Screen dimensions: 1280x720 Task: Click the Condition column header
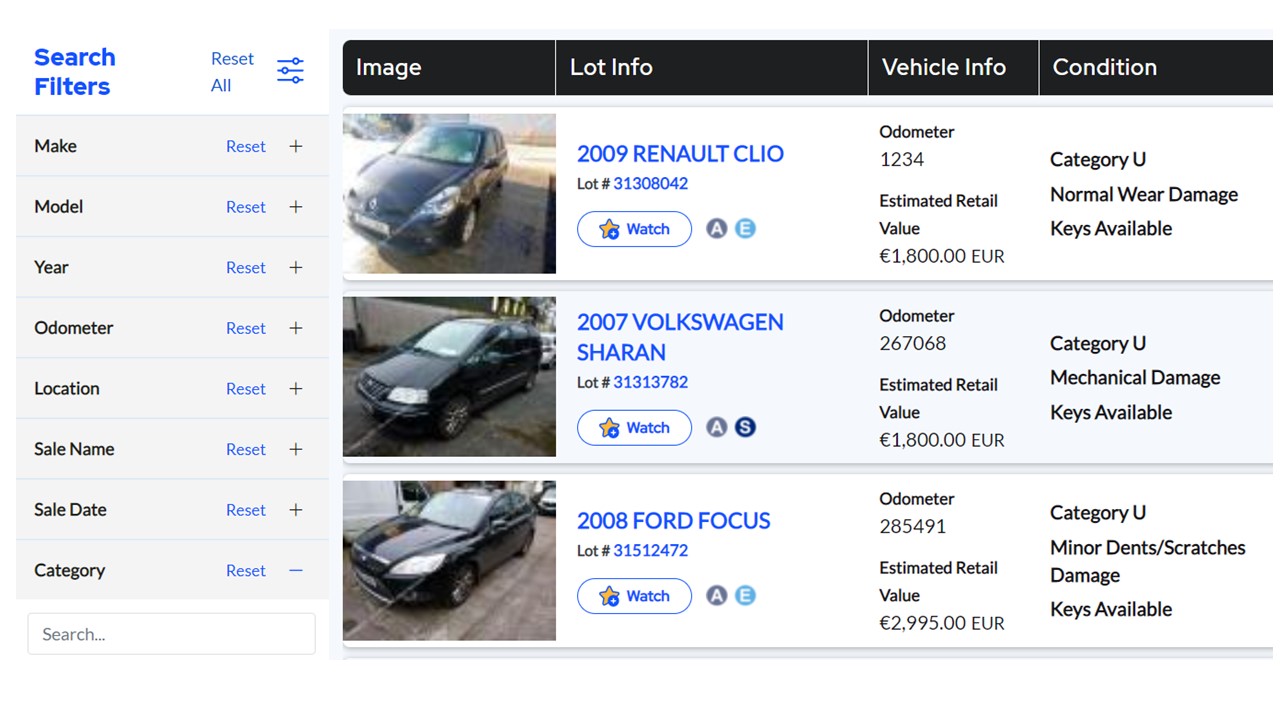[1157, 67]
